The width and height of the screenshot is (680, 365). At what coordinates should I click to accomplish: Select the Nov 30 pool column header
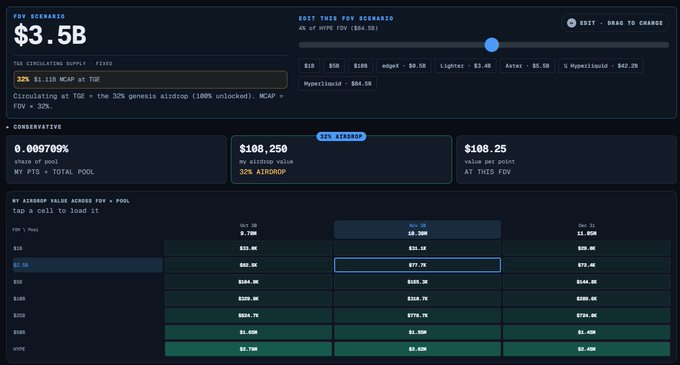[417, 229]
